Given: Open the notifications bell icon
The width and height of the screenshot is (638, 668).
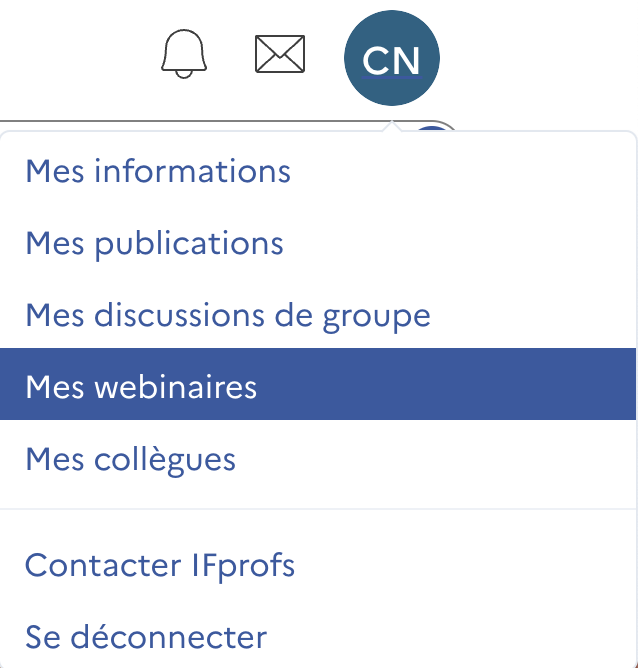Looking at the screenshot, I should click(x=184, y=53).
